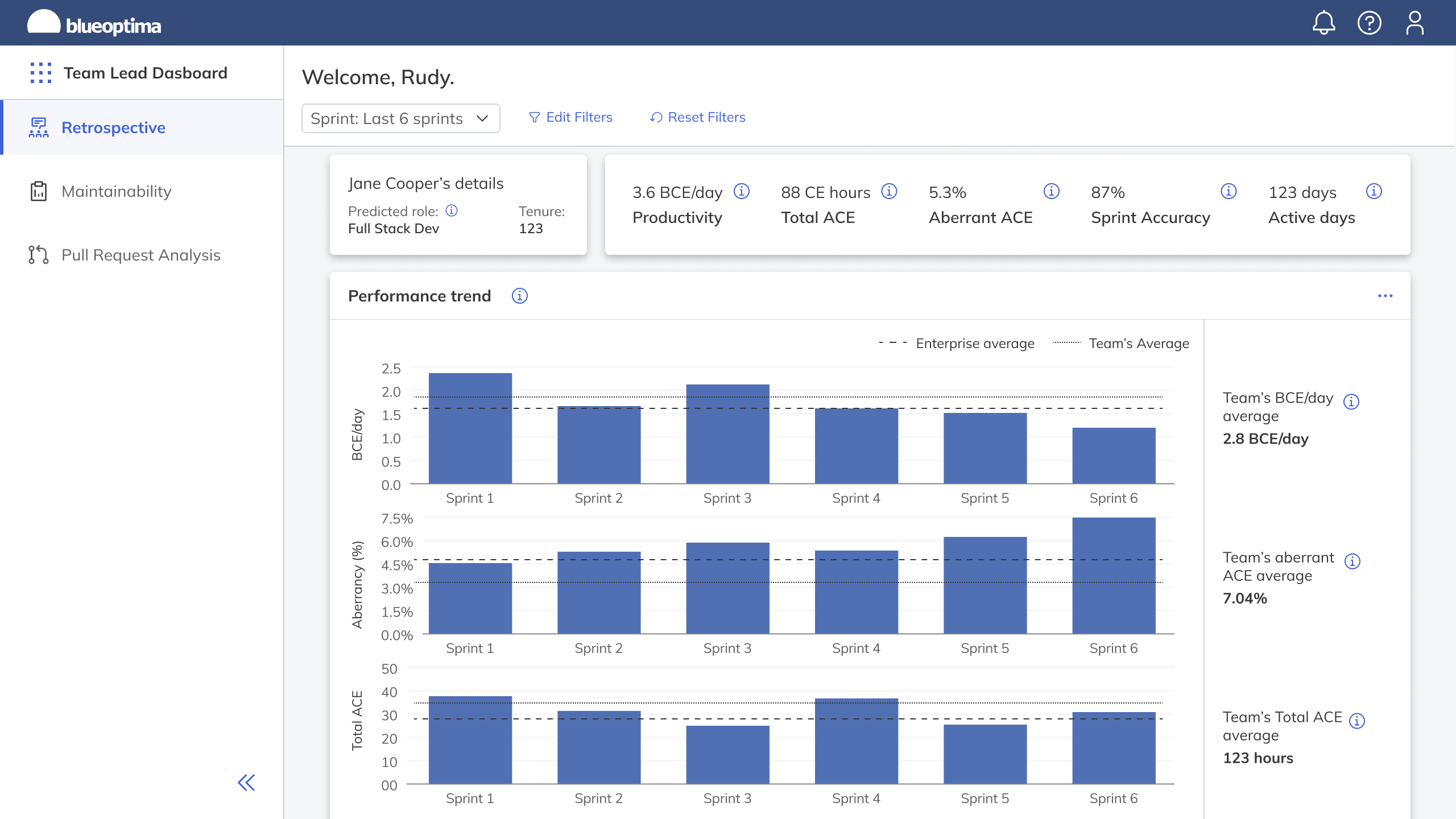Click info icon beside Sprint Accuracy
Image resolution: width=1456 pixels, height=819 pixels.
tap(1228, 191)
